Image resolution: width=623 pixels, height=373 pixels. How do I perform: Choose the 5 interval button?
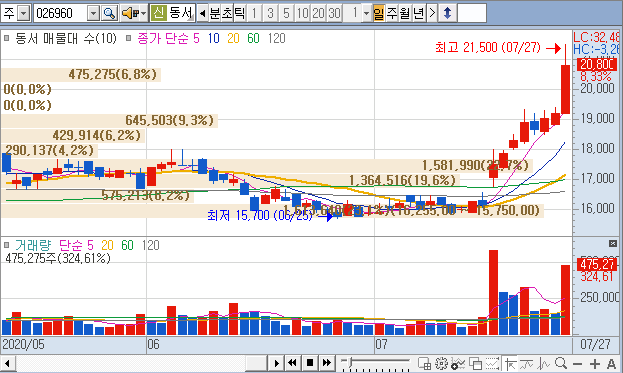pyautogui.click(x=286, y=13)
